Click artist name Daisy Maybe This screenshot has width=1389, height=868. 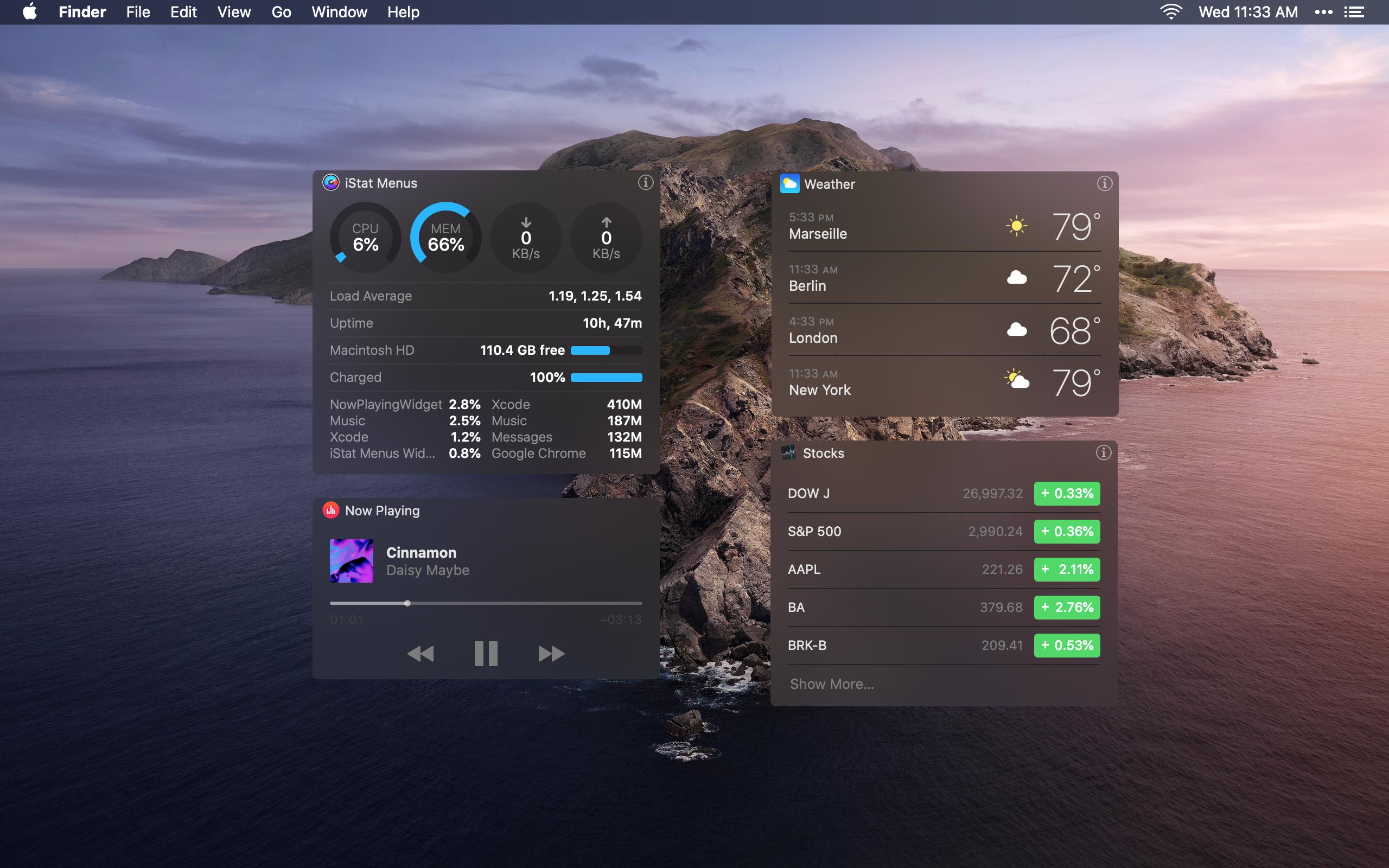coord(428,570)
